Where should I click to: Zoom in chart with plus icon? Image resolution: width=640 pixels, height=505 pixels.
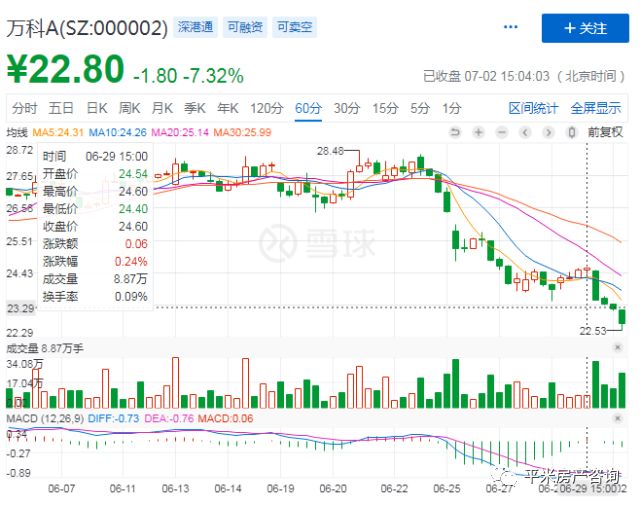click(x=478, y=132)
